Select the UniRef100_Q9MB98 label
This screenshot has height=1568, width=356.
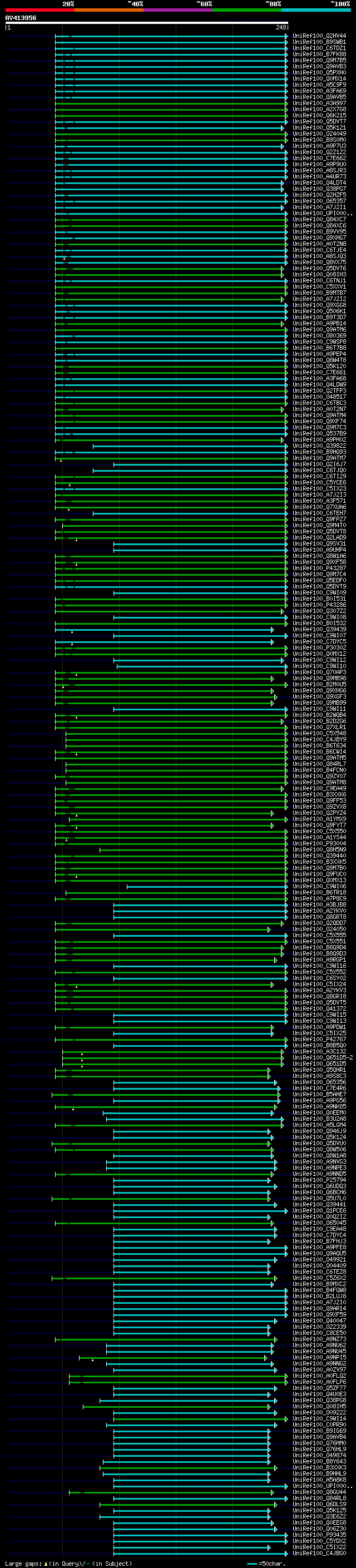coord(319,678)
